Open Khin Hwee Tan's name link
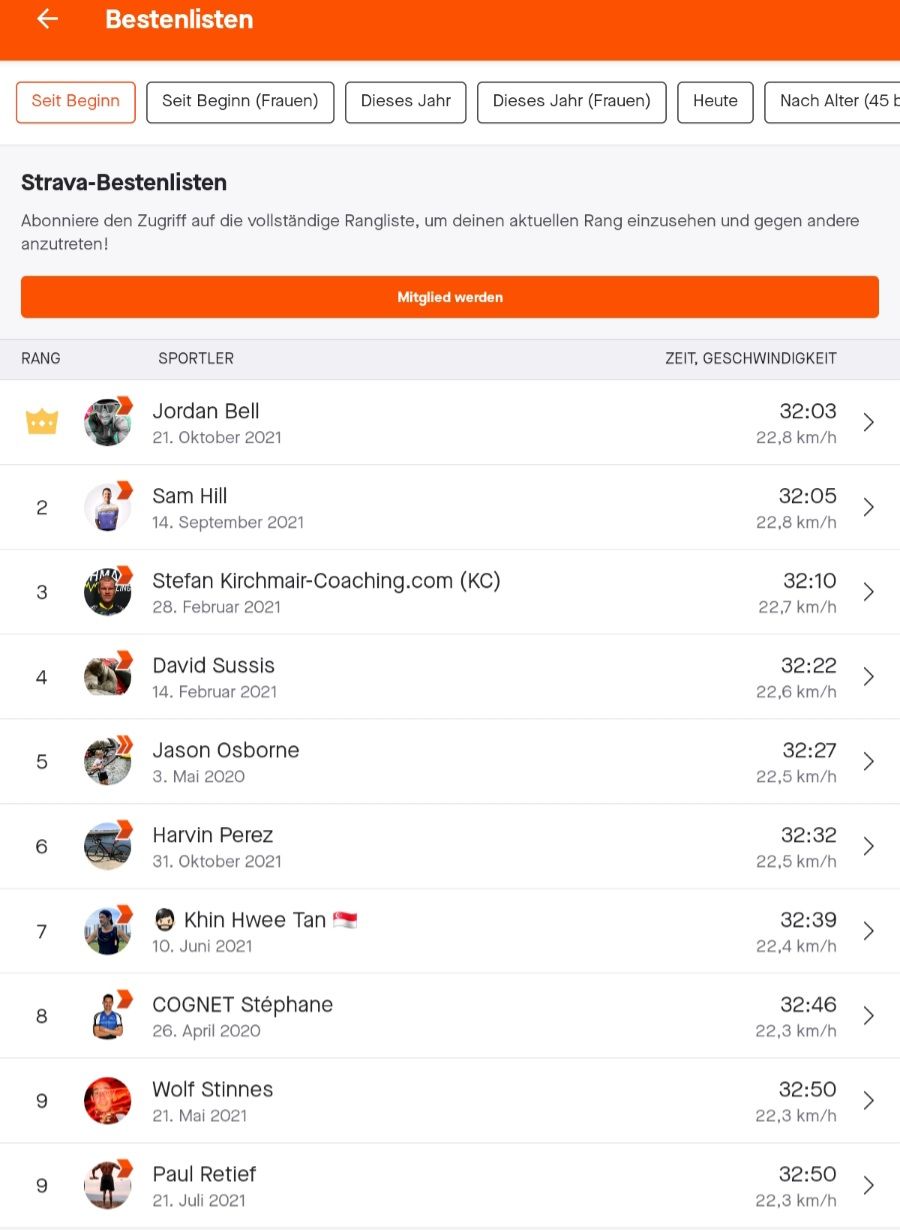The image size is (900, 1230). coord(254,920)
